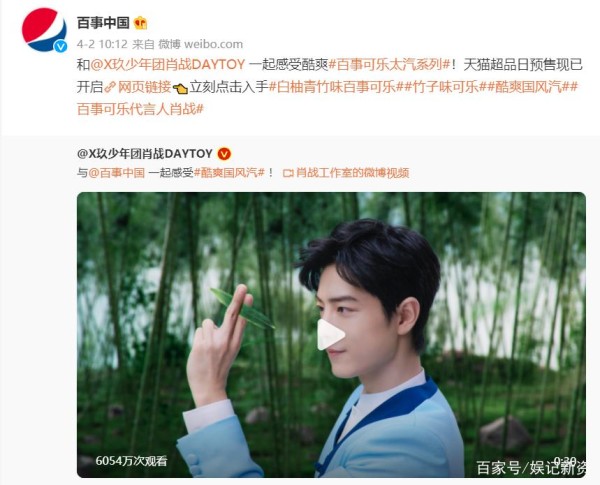Click the chain link icon before 网页链接
The width and height of the screenshot is (600, 485).
[110, 88]
